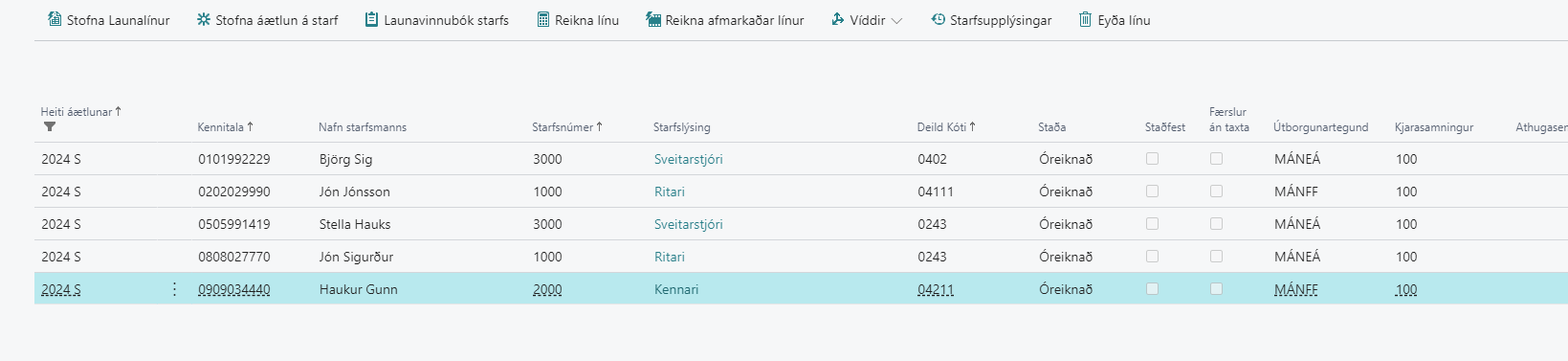Click the Eyða línu trash icon

(x=1085, y=19)
